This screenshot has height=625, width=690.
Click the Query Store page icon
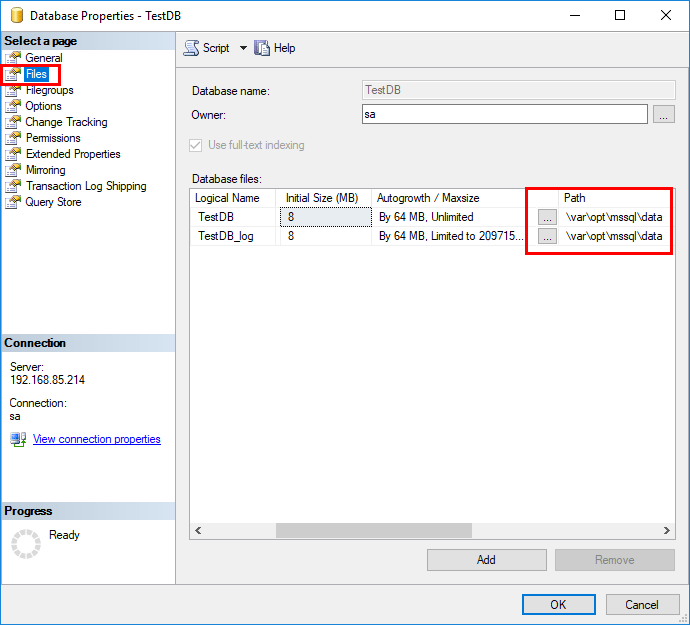(13, 202)
